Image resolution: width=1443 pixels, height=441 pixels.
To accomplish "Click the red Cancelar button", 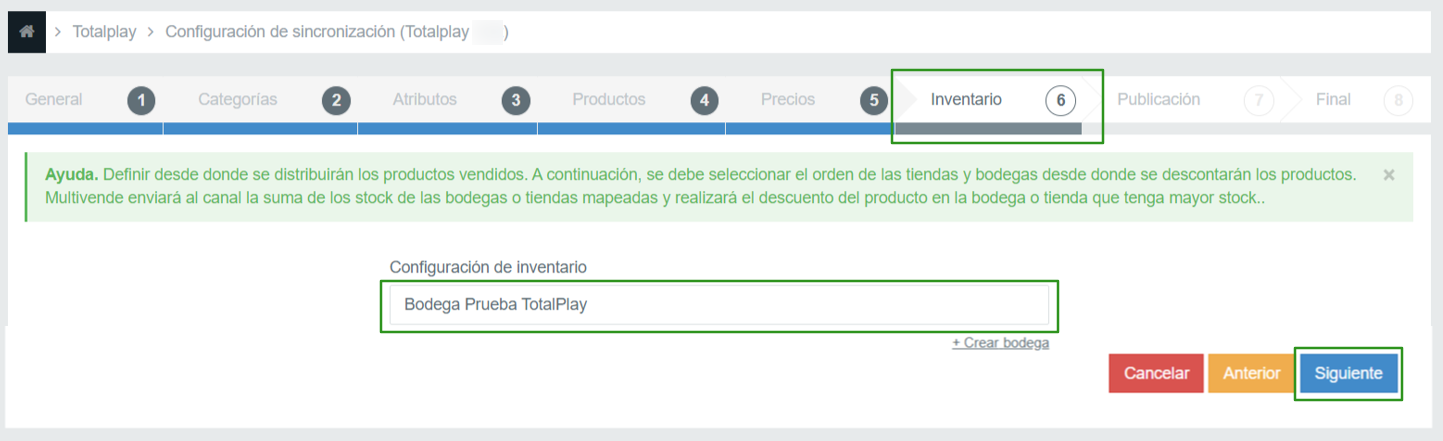I will [1156, 373].
